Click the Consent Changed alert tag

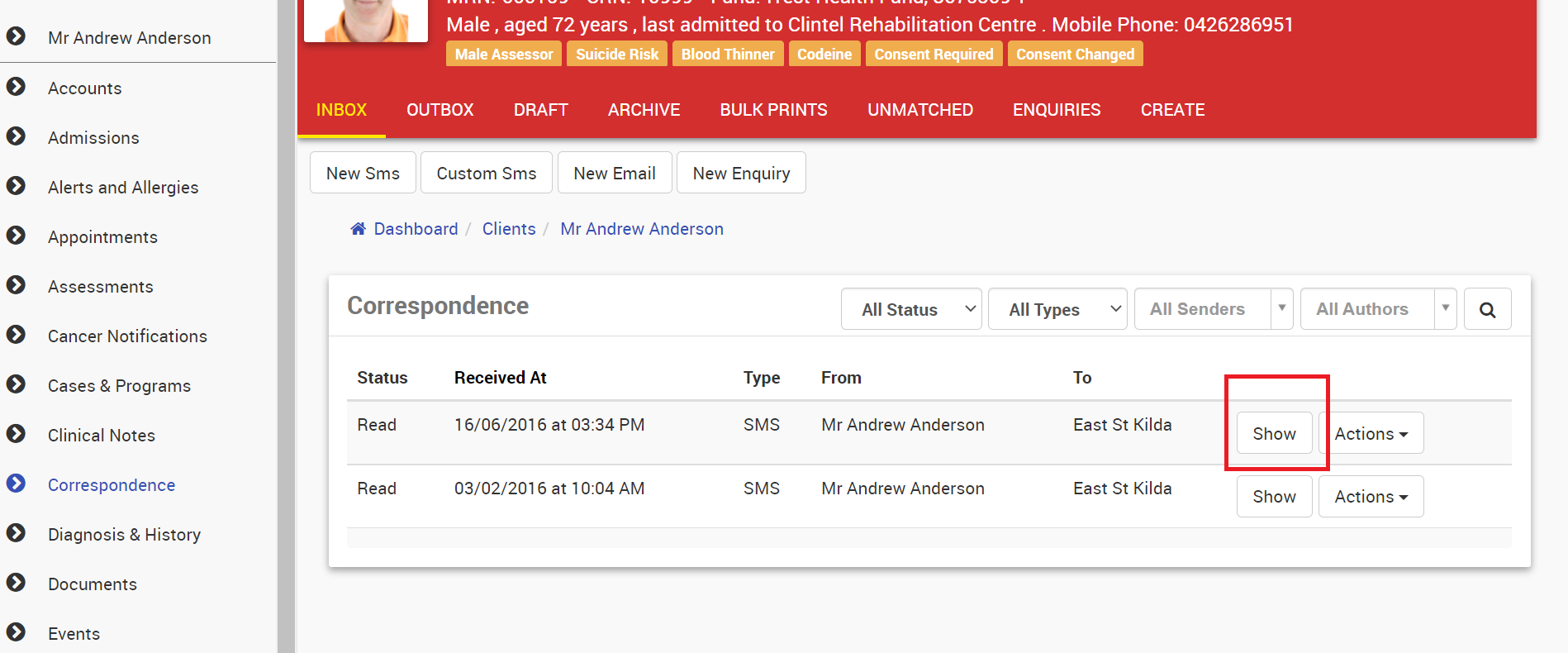pos(1075,54)
